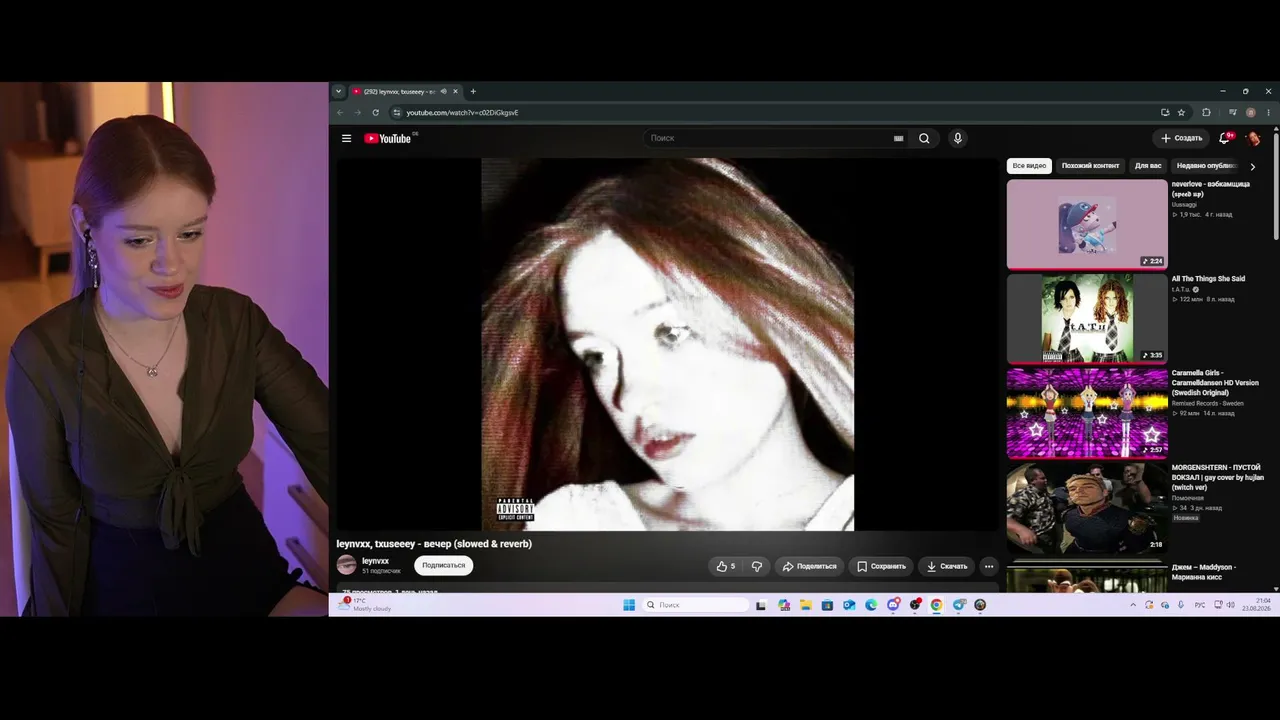This screenshot has height=720, width=1280.
Task: Show next filter chips with arrow
Action: [1252, 166]
